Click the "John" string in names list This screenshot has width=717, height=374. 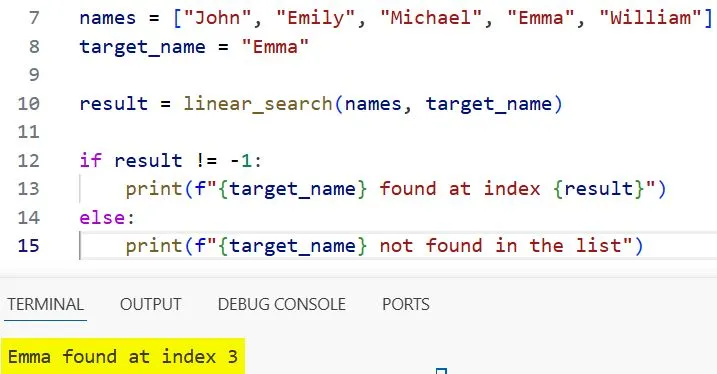[219, 18]
